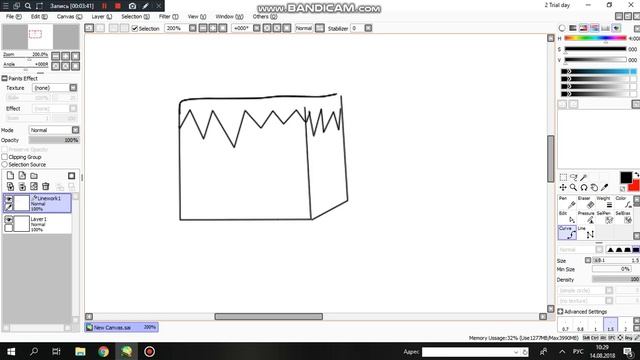Choose the 0.7 brush size preset

pos(565,324)
